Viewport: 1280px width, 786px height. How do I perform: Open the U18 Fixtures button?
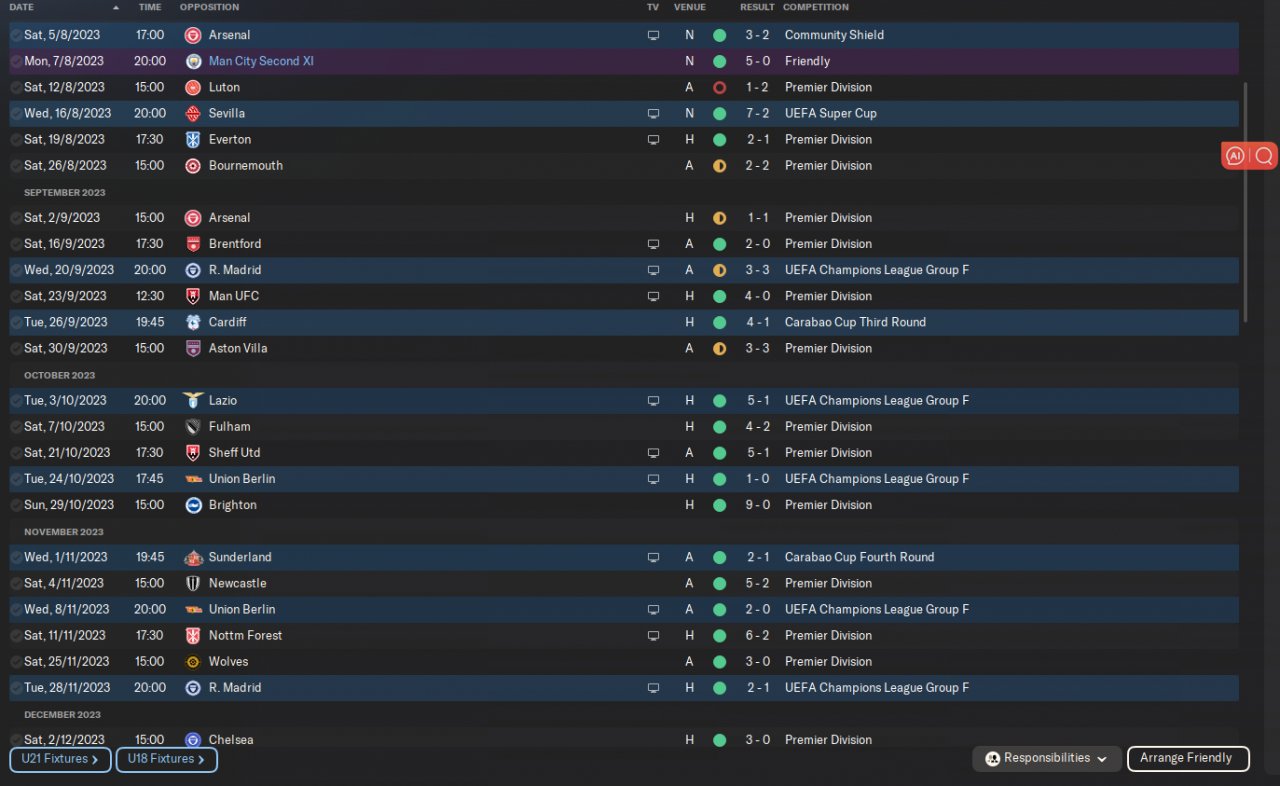point(167,759)
